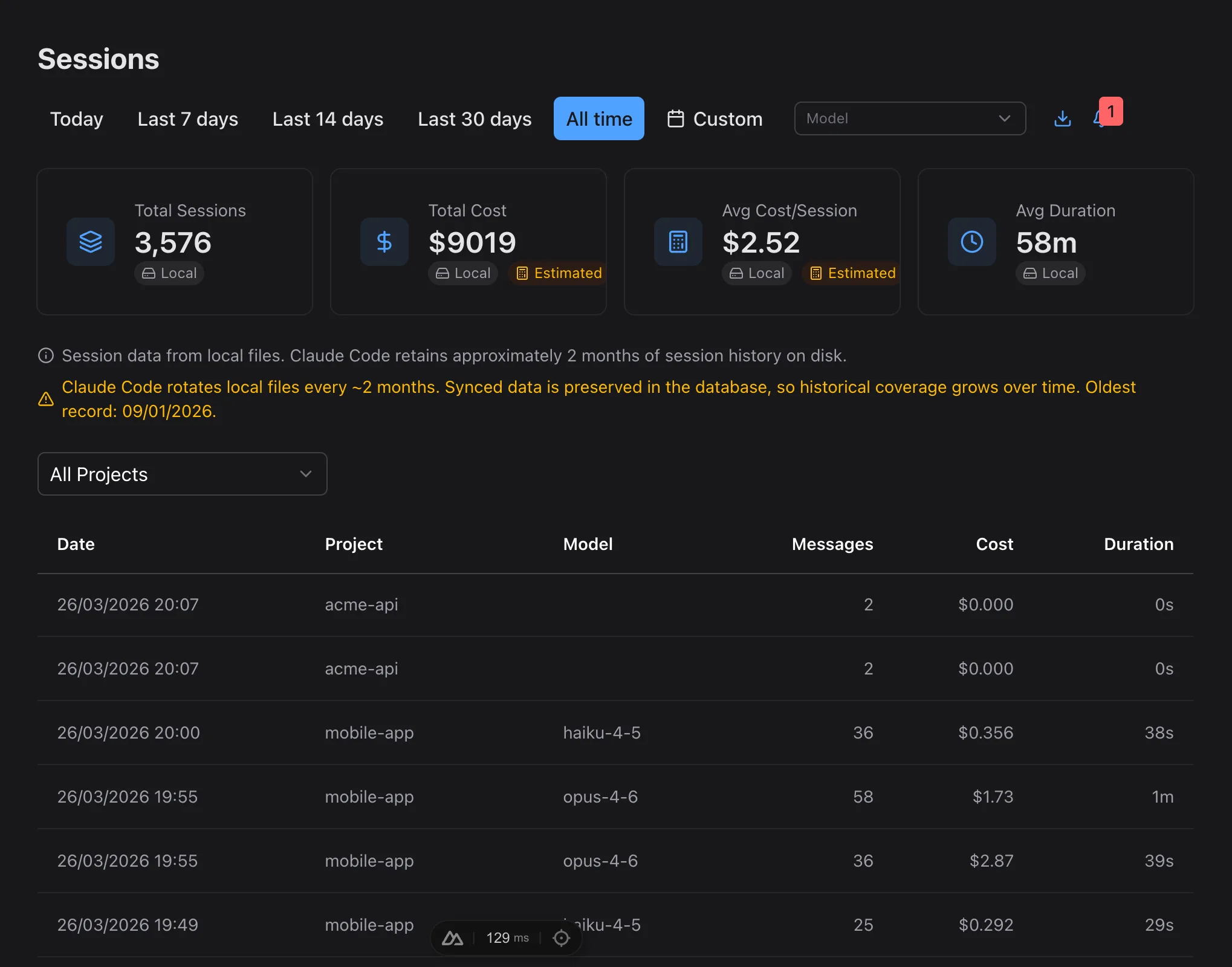Screen dimensions: 1232x967
Task: Click the Avg Cost/Session value $2.52
Action: [761, 242]
